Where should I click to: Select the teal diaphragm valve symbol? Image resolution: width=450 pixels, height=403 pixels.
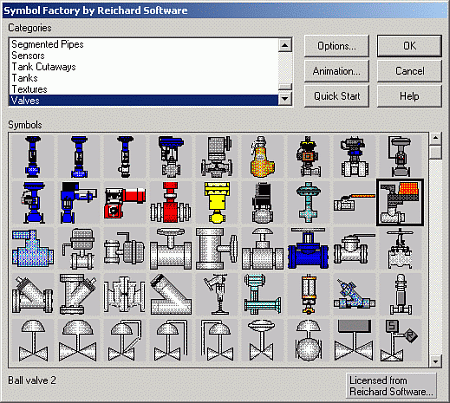coord(308,203)
